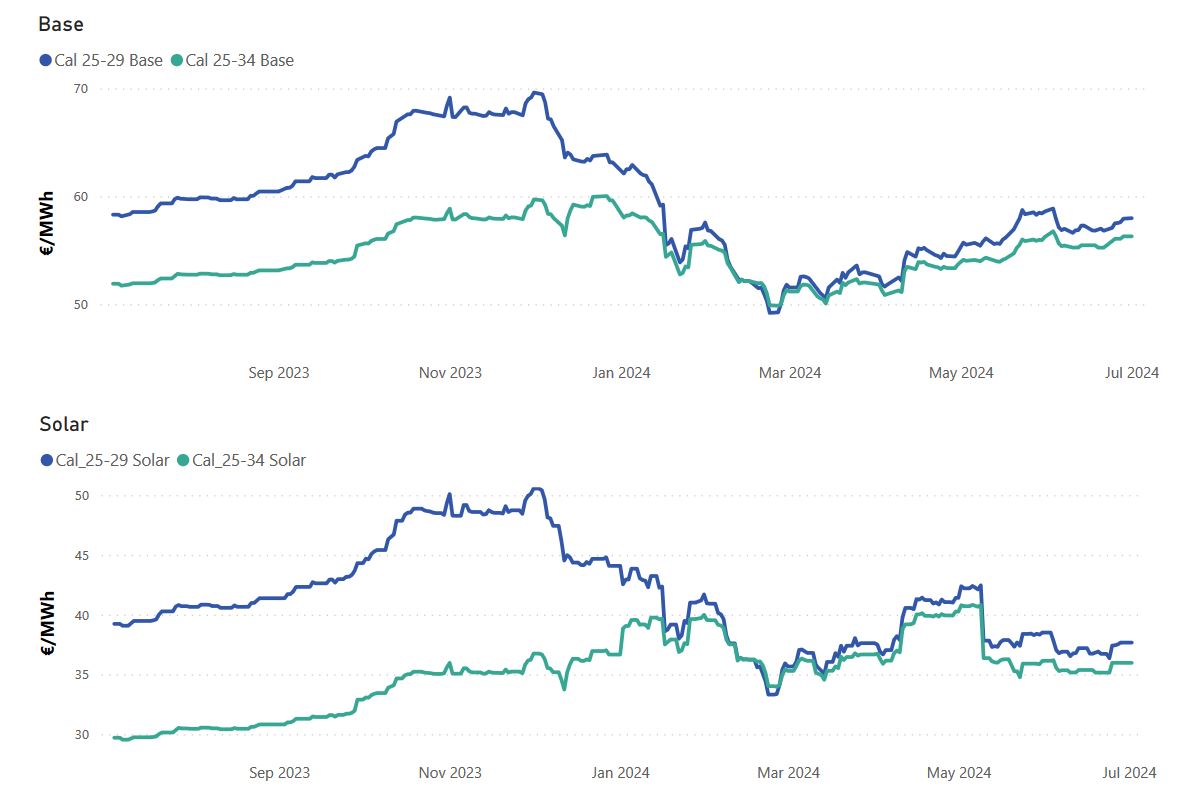This screenshot has height=807, width=1187.
Task: Click the €/MWh label on Solar chart
Action: (x=47, y=623)
